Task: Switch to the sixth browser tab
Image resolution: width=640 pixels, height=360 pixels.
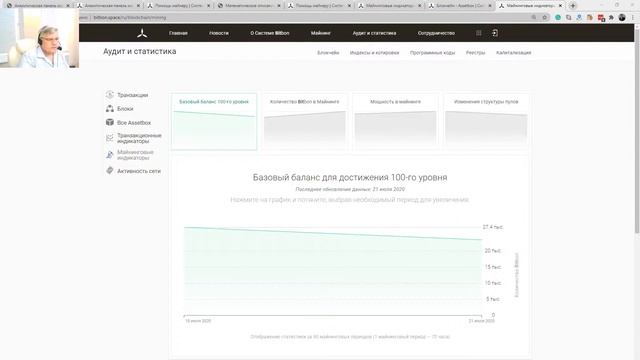Action: point(389,6)
